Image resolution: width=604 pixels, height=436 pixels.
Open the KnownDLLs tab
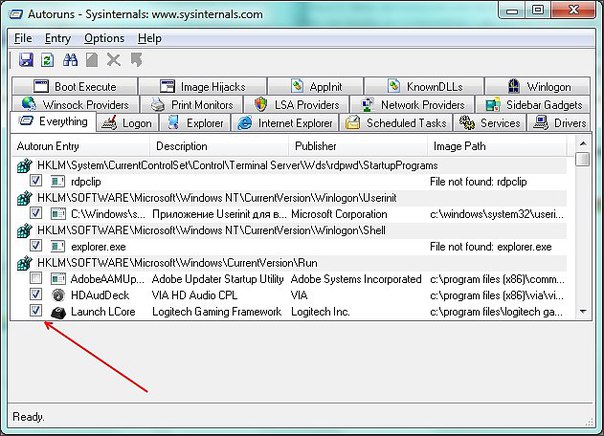(424, 87)
